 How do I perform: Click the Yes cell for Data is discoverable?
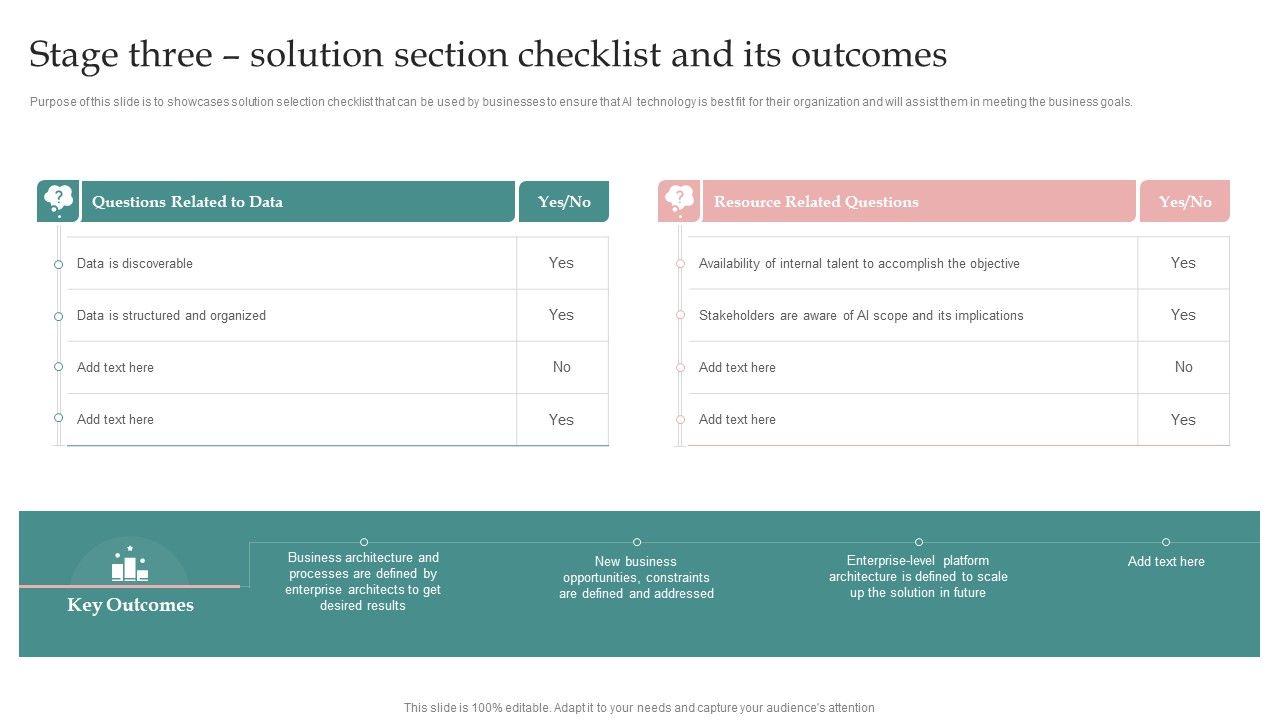(x=561, y=263)
